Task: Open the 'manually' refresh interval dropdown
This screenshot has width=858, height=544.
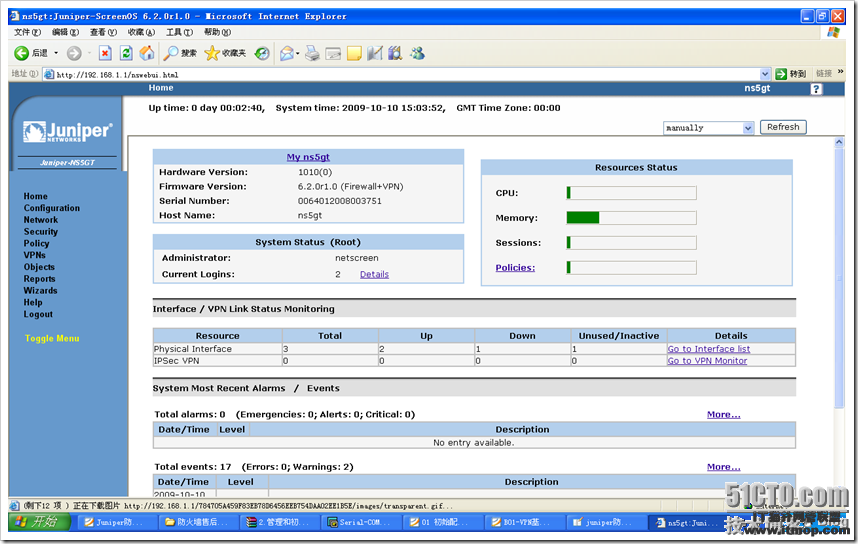Action: pos(709,128)
